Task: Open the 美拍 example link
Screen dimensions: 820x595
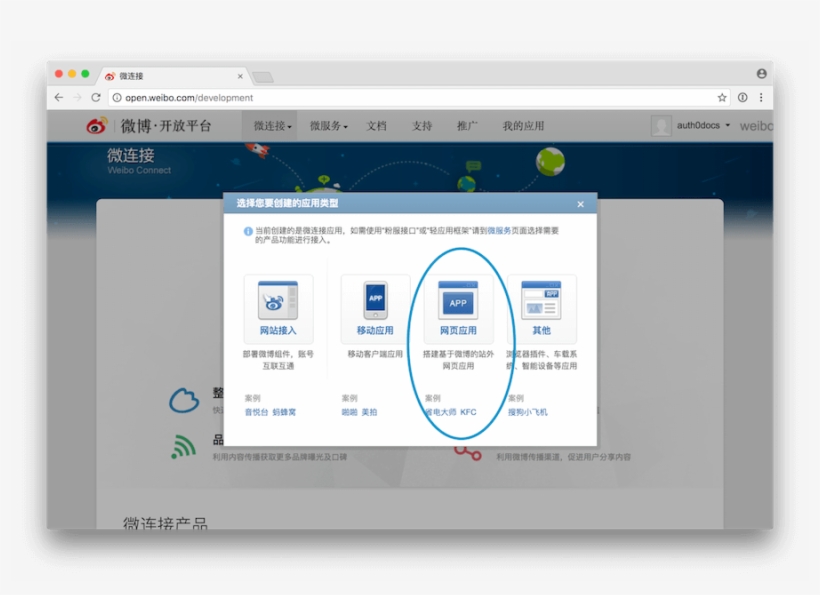Action: click(369, 412)
